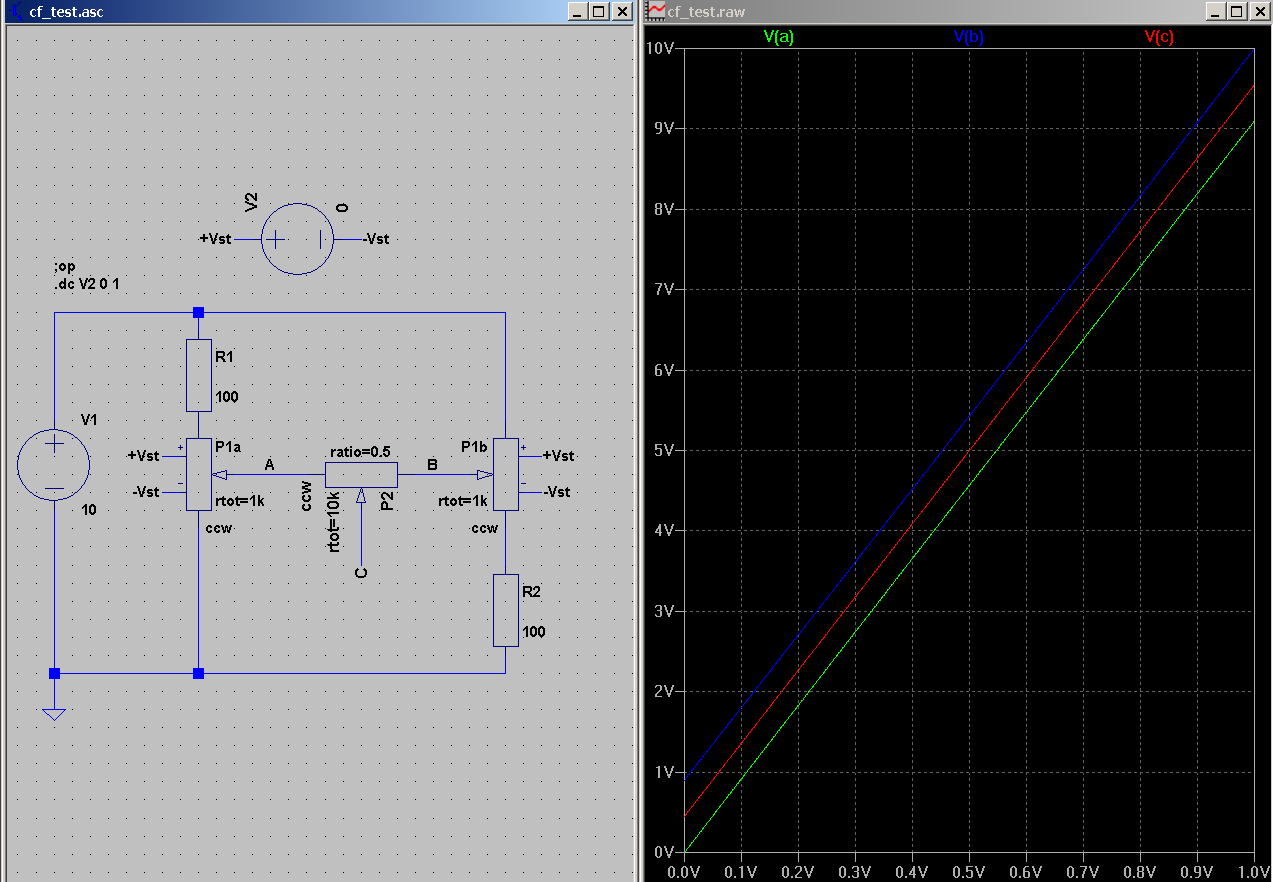Click the ;op comment text
1273x882 pixels.
[x=64, y=267]
